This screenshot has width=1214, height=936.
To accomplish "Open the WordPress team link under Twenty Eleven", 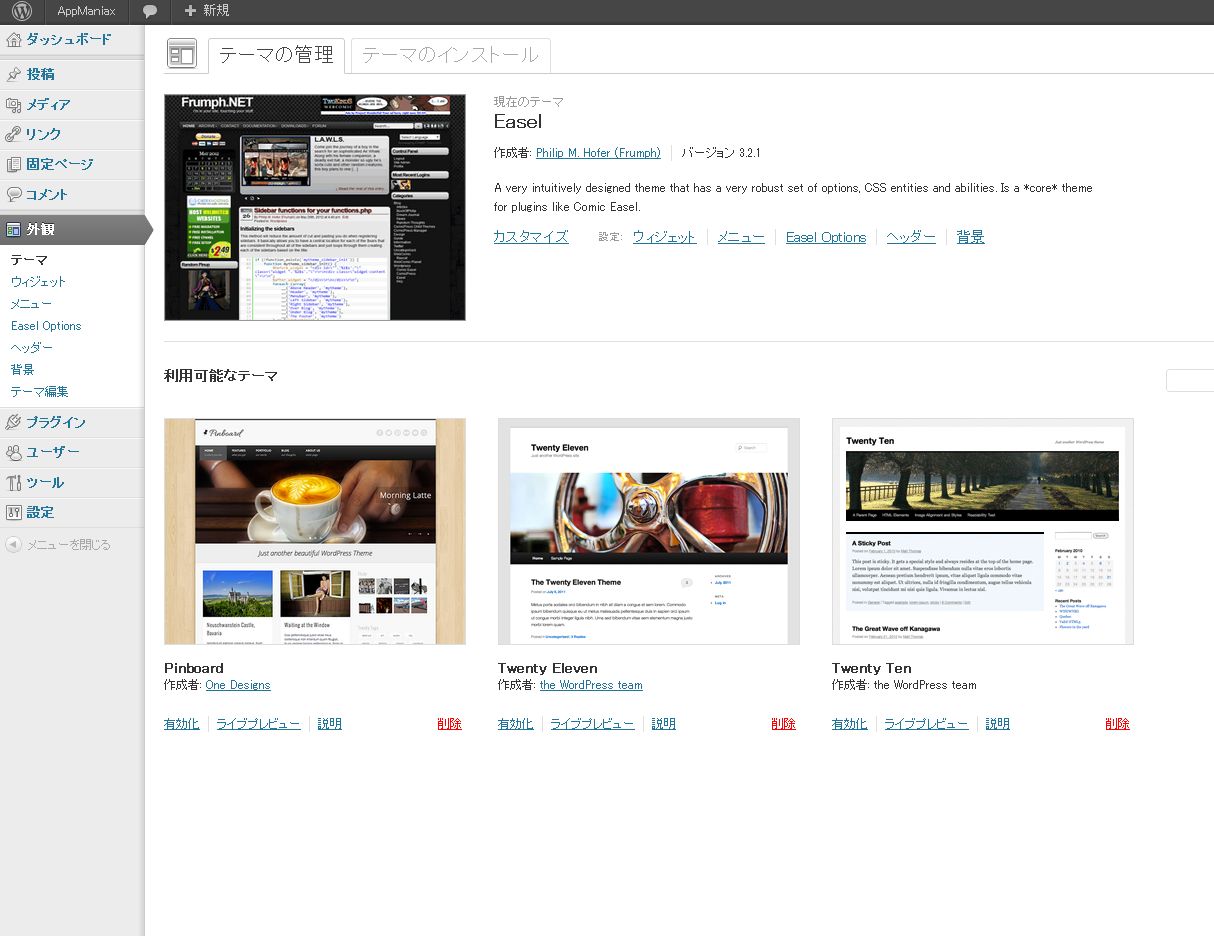I will point(591,685).
